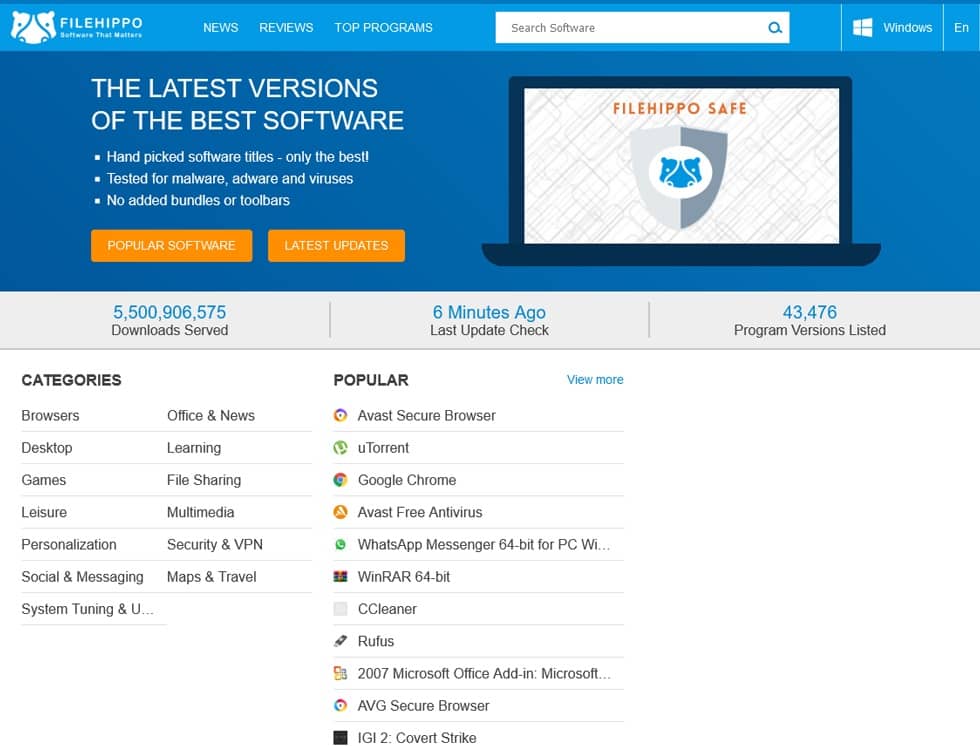Click the Avast Free Antivirus icon

pyautogui.click(x=340, y=512)
